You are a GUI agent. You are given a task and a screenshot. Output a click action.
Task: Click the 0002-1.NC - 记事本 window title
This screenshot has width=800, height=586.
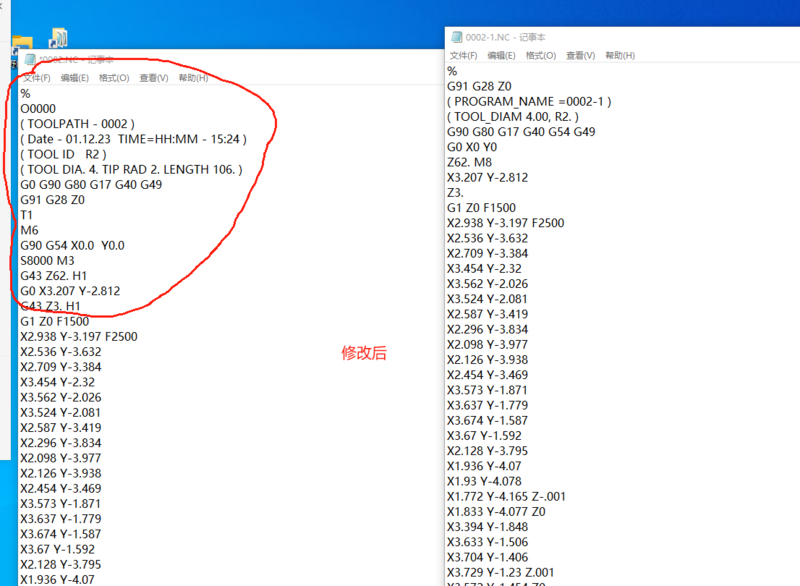point(505,37)
